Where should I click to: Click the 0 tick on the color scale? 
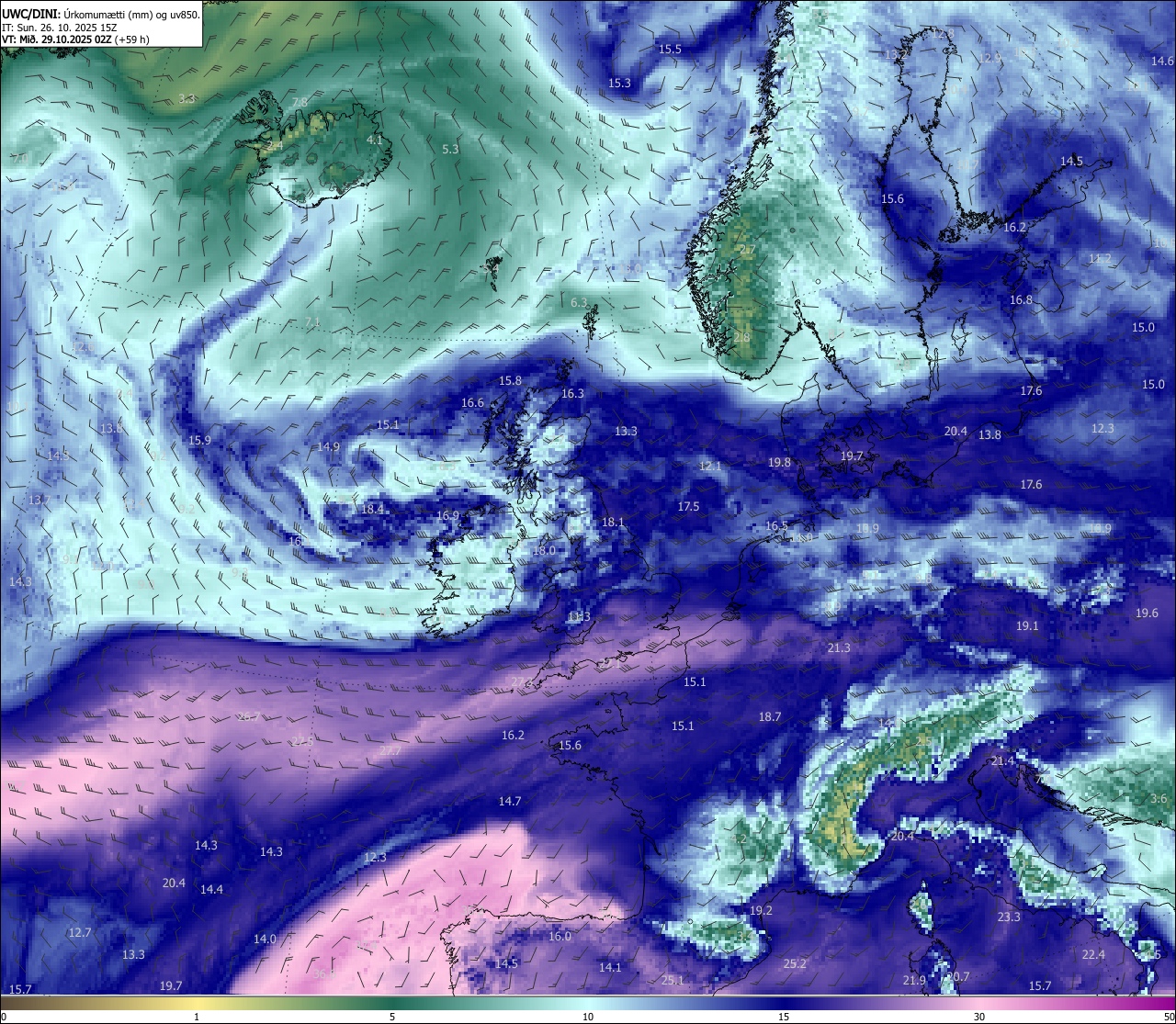pyautogui.click(x=4, y=1017)
